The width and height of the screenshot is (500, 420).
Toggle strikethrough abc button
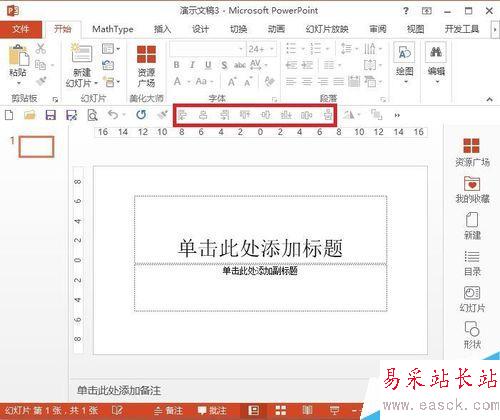[x=240, y=65]
